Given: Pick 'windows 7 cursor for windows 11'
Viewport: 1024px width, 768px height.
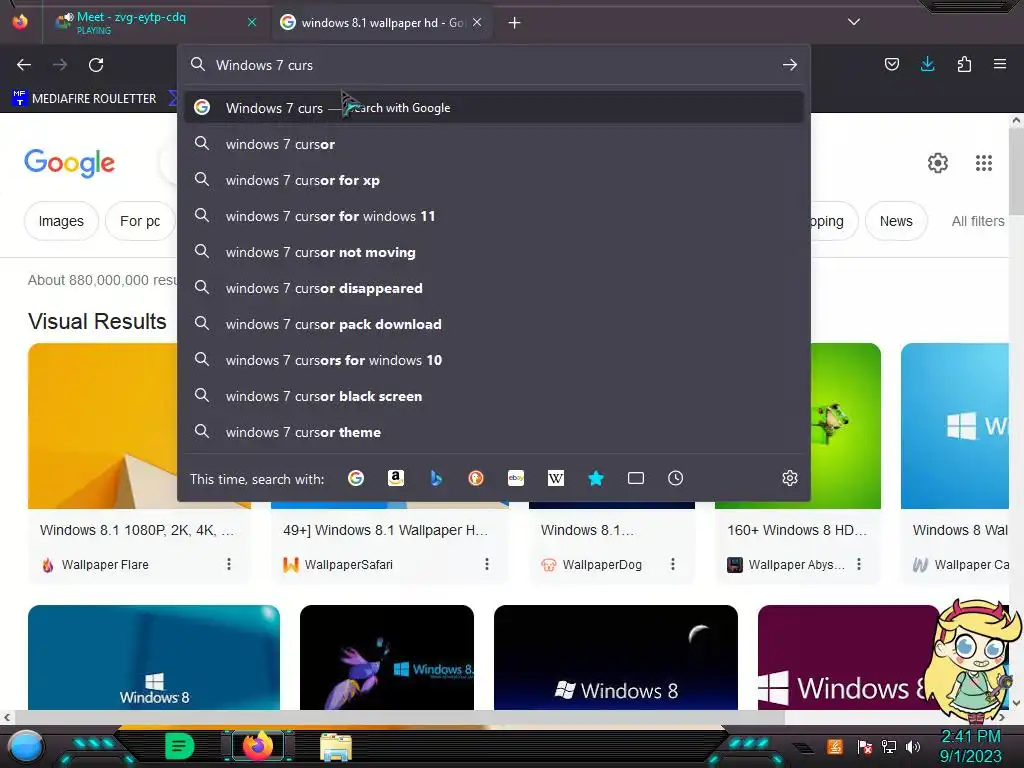Looking at the screenshot, I should point(494,216).
